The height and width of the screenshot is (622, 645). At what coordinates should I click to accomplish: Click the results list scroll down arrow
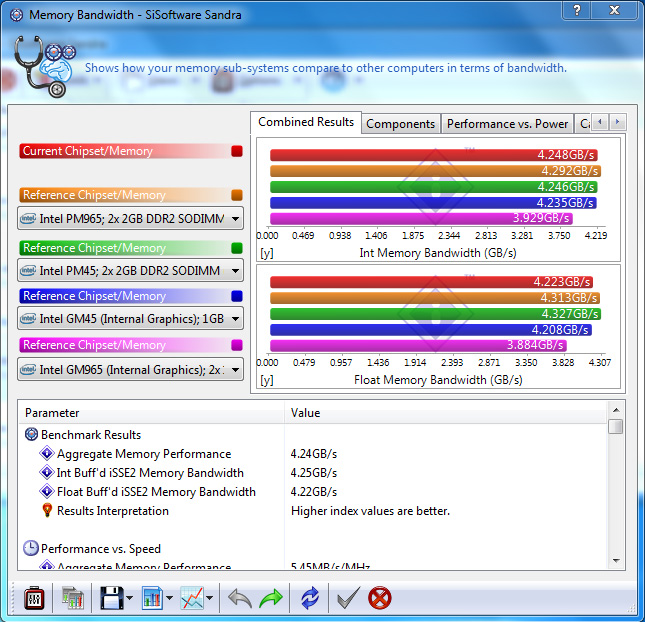point(616,560)
